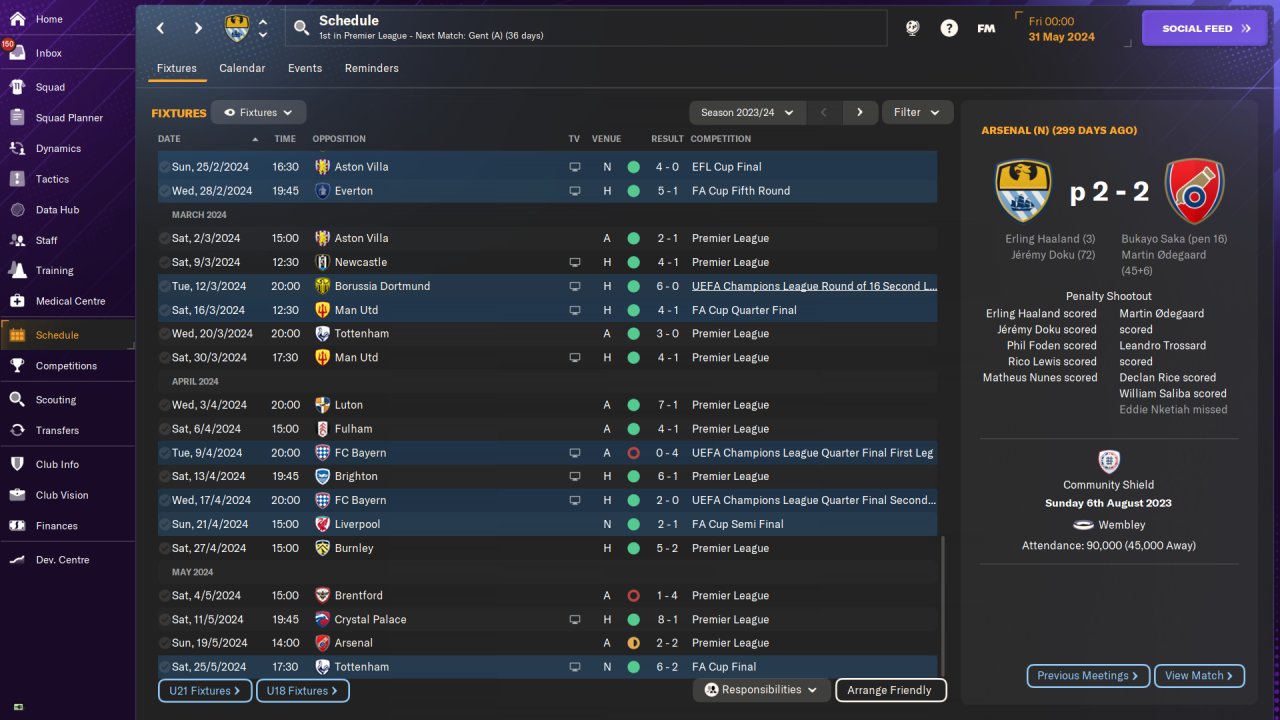Select the FA Cup Final fixture row
Viewport: 1280px width, 720px height.
click(x=547, y=667)
